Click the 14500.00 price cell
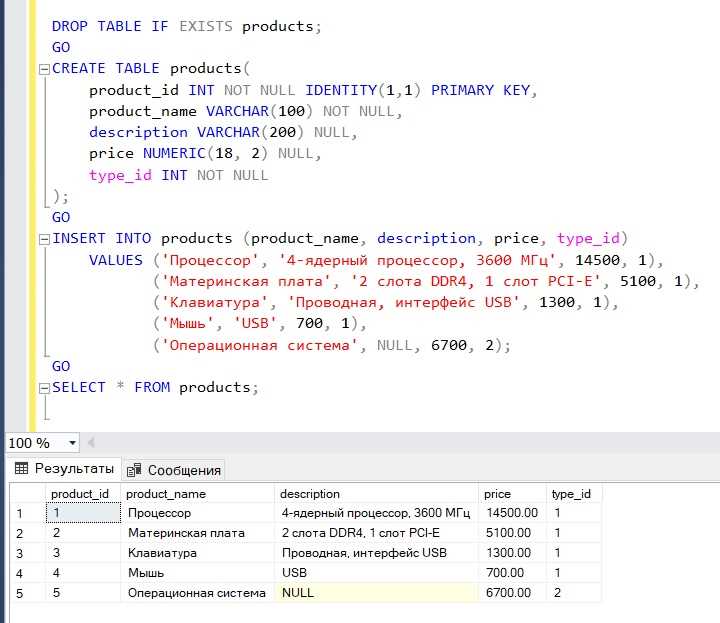 pyautogui.click(x=512, y=513)
